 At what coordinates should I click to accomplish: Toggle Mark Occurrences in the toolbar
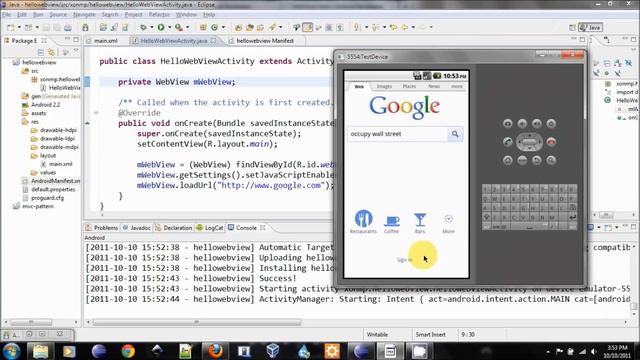click(307, 27)
